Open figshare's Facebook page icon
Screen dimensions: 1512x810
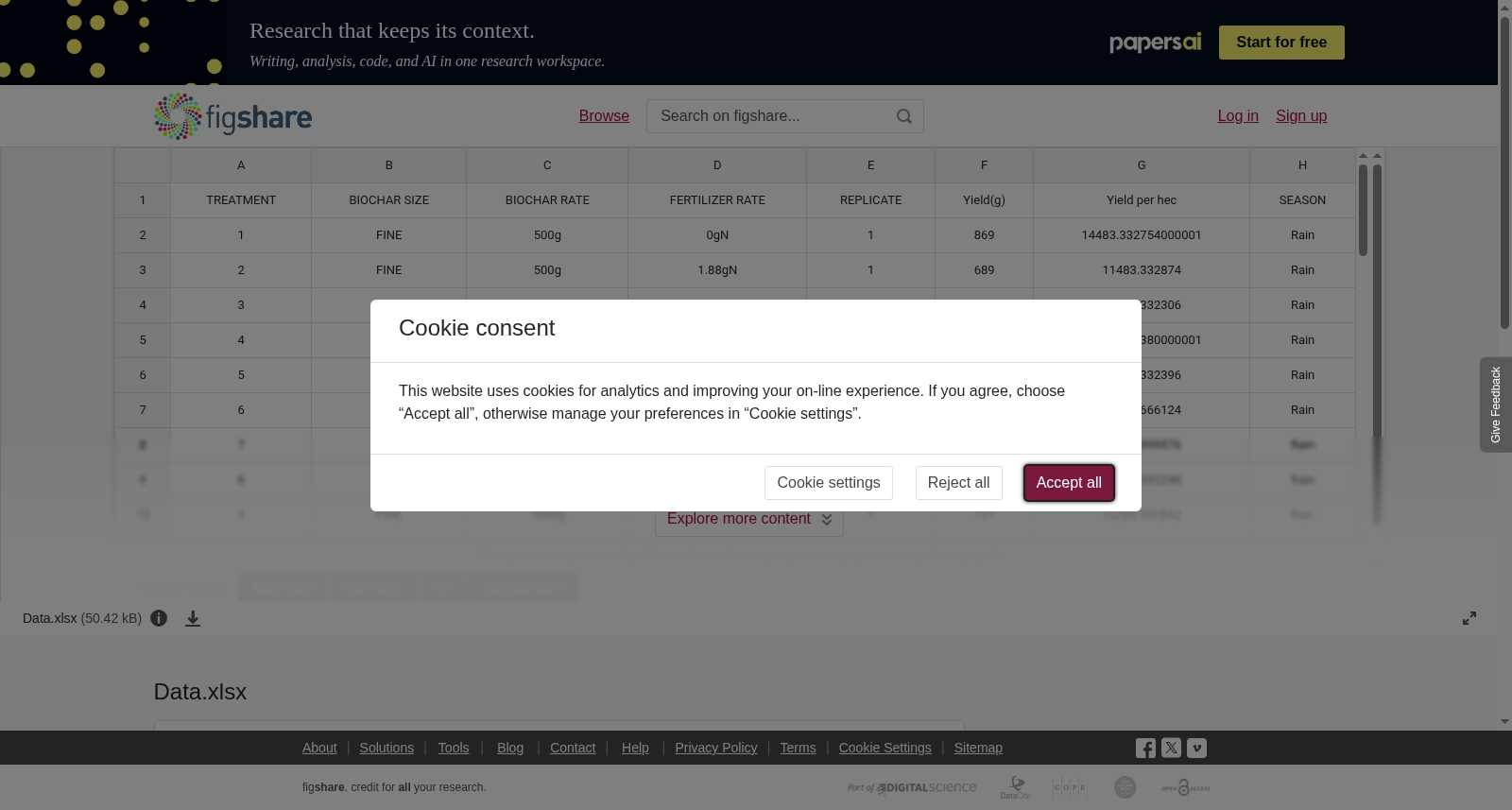click(x=1145, y=749)
